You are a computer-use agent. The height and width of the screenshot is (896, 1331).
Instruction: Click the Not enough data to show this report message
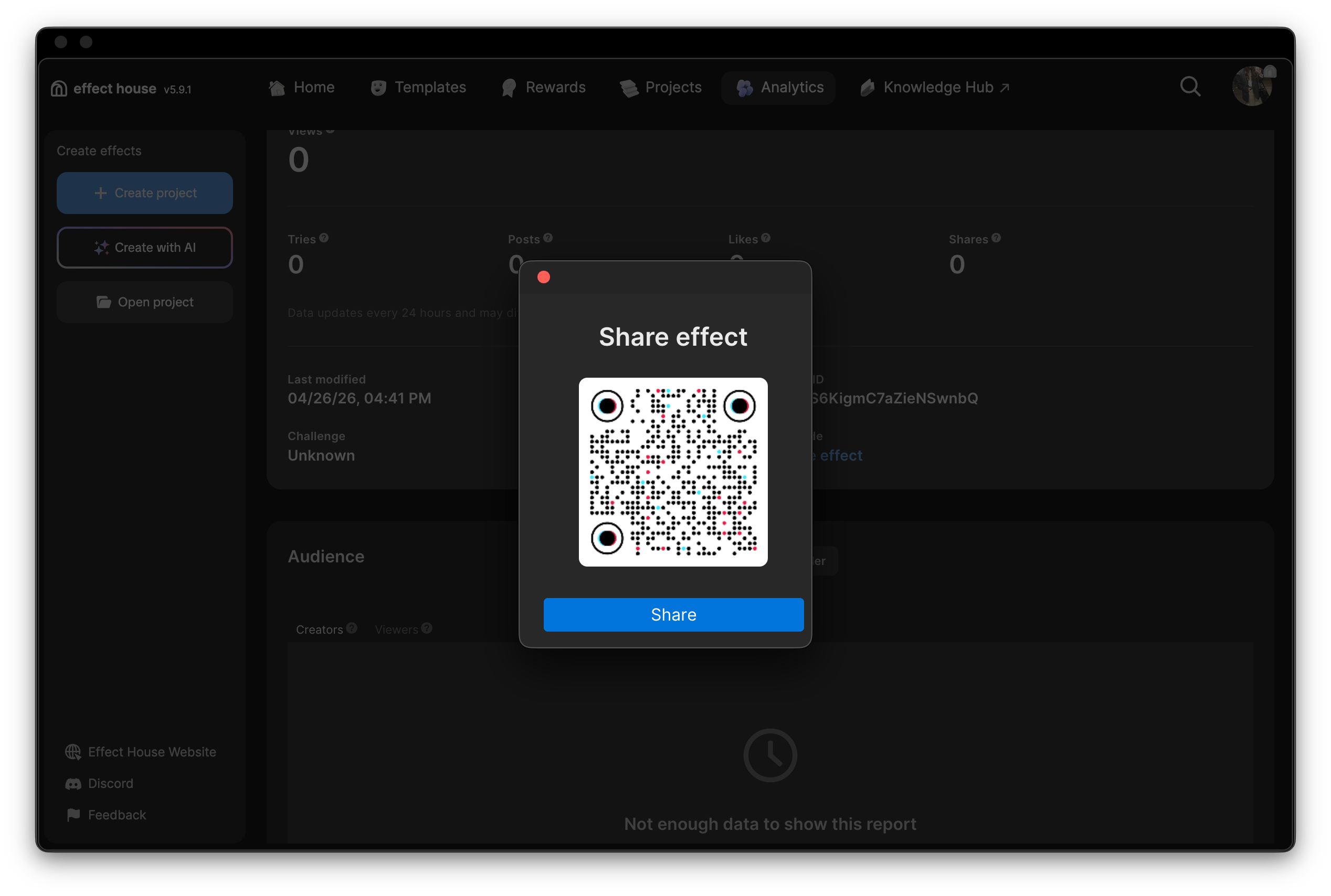point(770,824)
